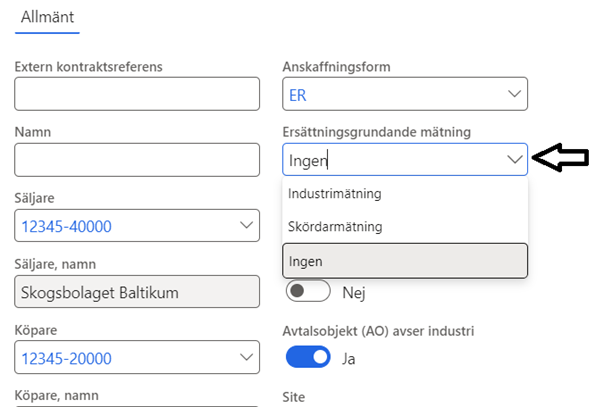Expand the Köpare dropdown chevron
This screenshot has width=604, height=408.
click(x=247, y=358)
